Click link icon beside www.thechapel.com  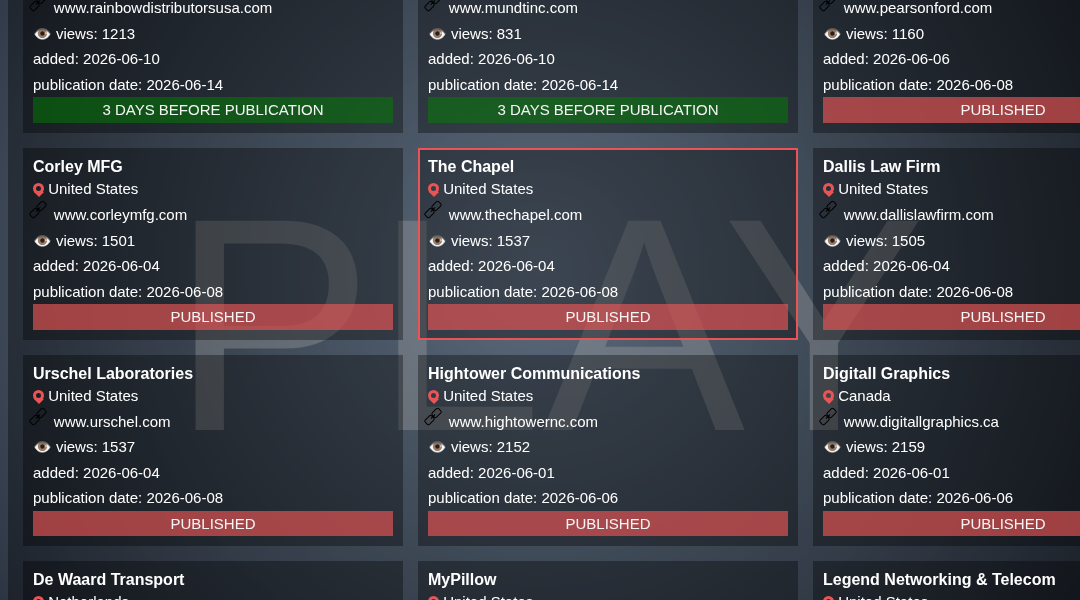click(433, 209)
